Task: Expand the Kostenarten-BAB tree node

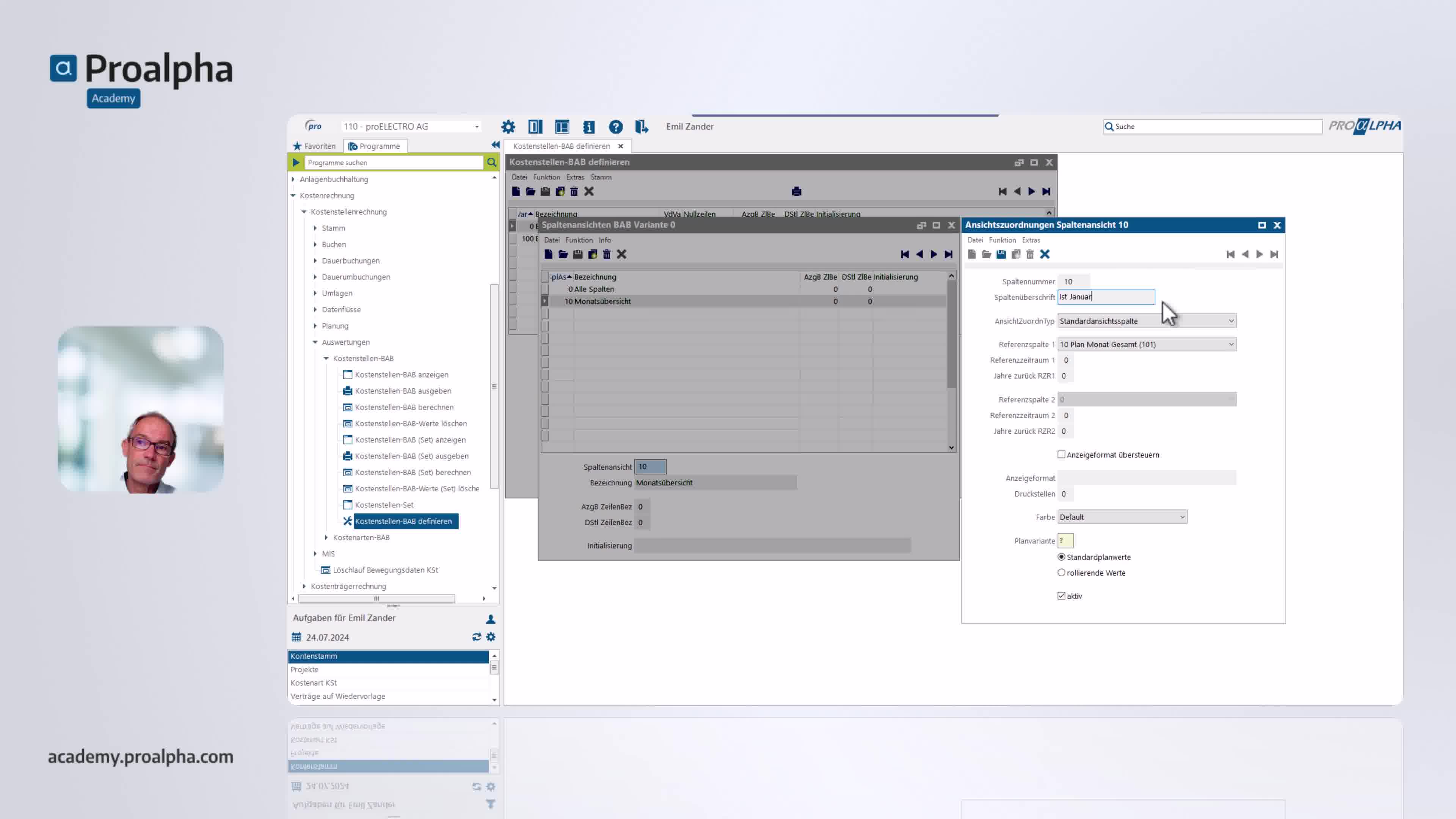Action: pyautogui.click(x=326, y=538)
